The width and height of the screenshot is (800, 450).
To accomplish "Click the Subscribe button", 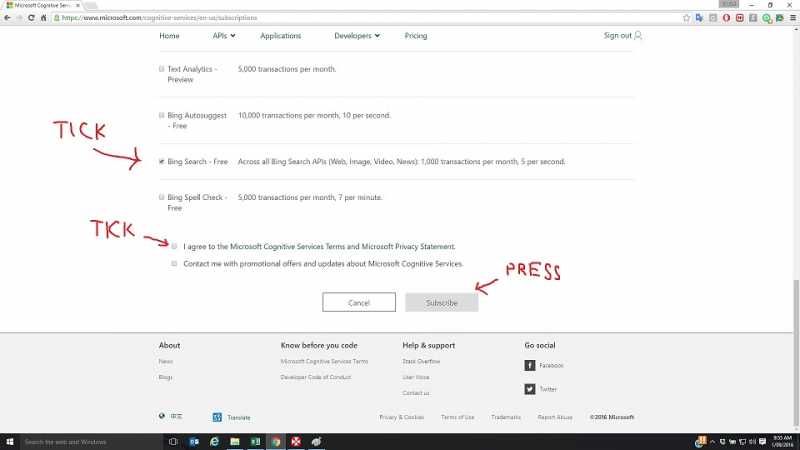I will coord(442,303).
